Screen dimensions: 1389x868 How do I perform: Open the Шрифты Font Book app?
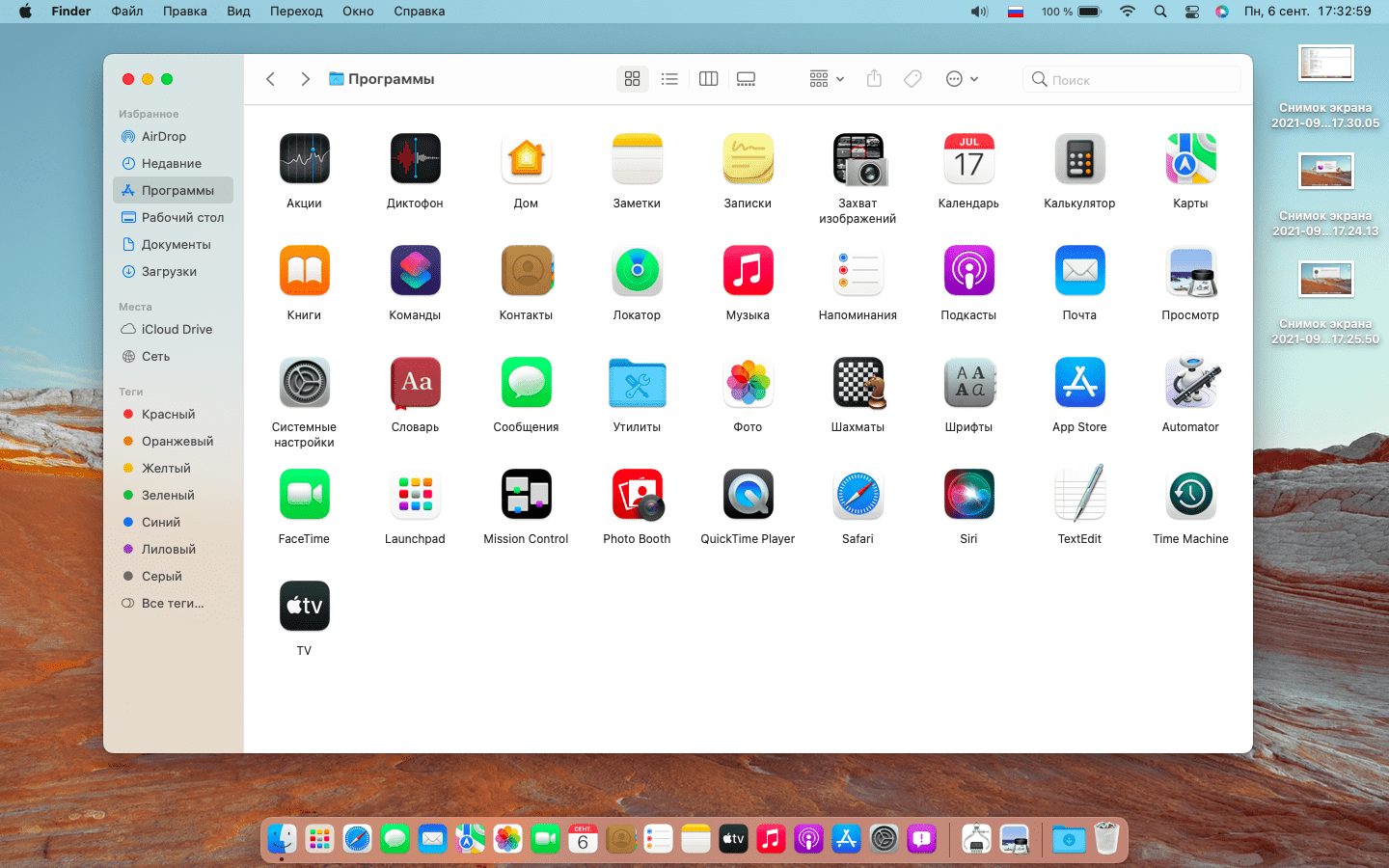[x=968, y=382]
